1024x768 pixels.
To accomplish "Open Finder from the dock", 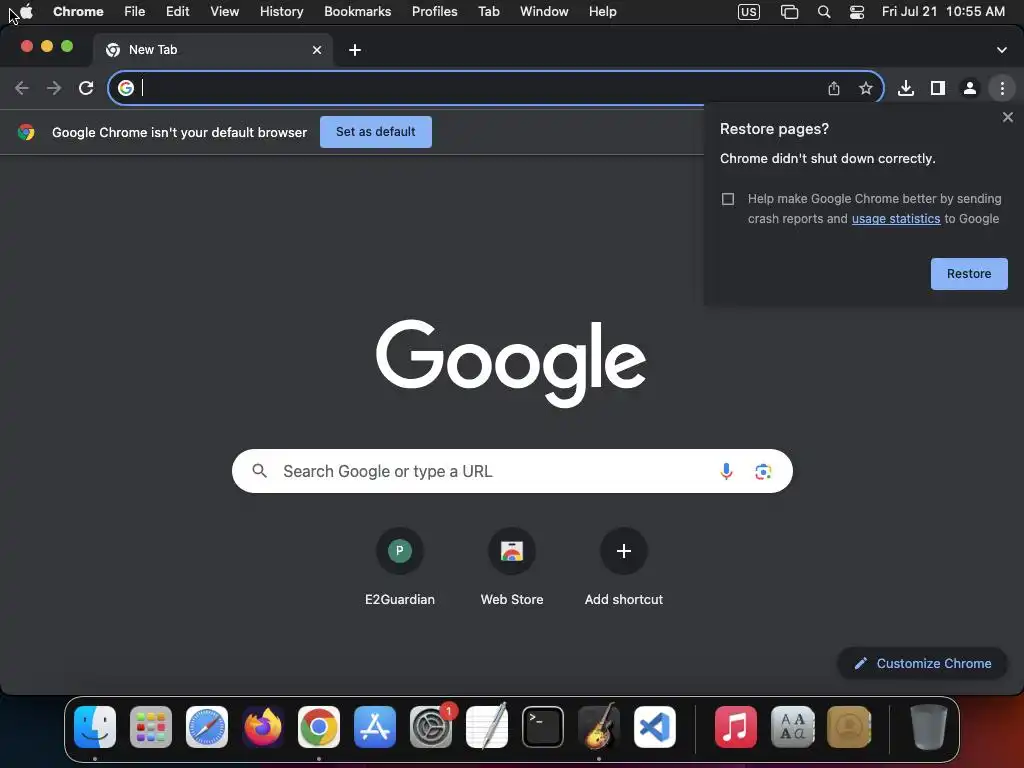I will (95, 727).
